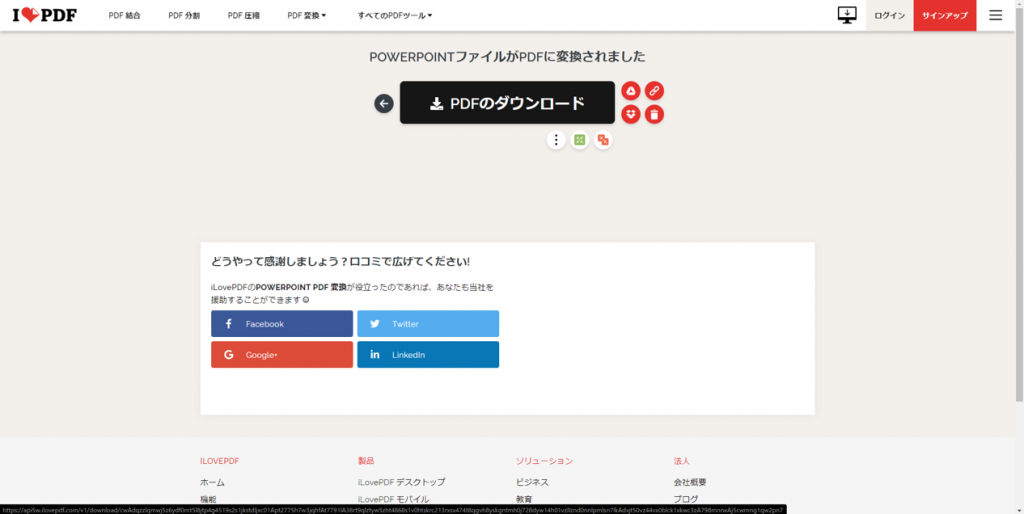Expand the すべてのPDFツール dropdown
The height and width of the screenshot is (514, 1024).
click(394, 16)
